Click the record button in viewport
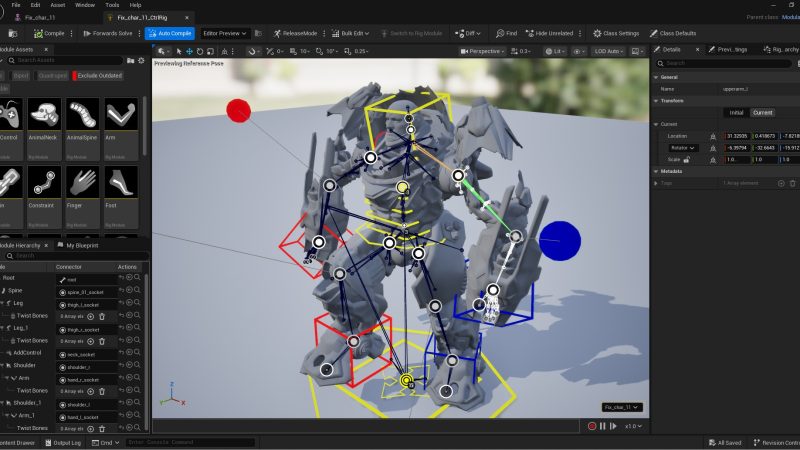The height and width of the screenshot is (450, 800). [x=592, y=426]
